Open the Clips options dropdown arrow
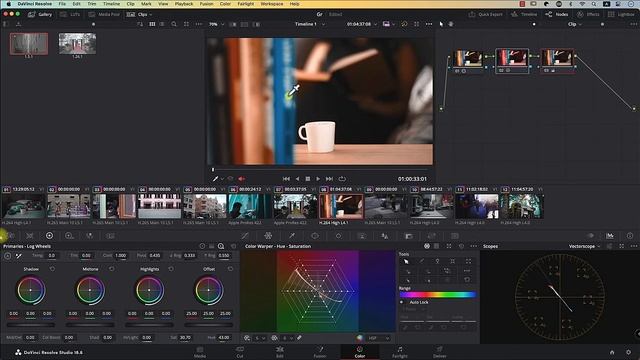 click(x=151, y=15)
